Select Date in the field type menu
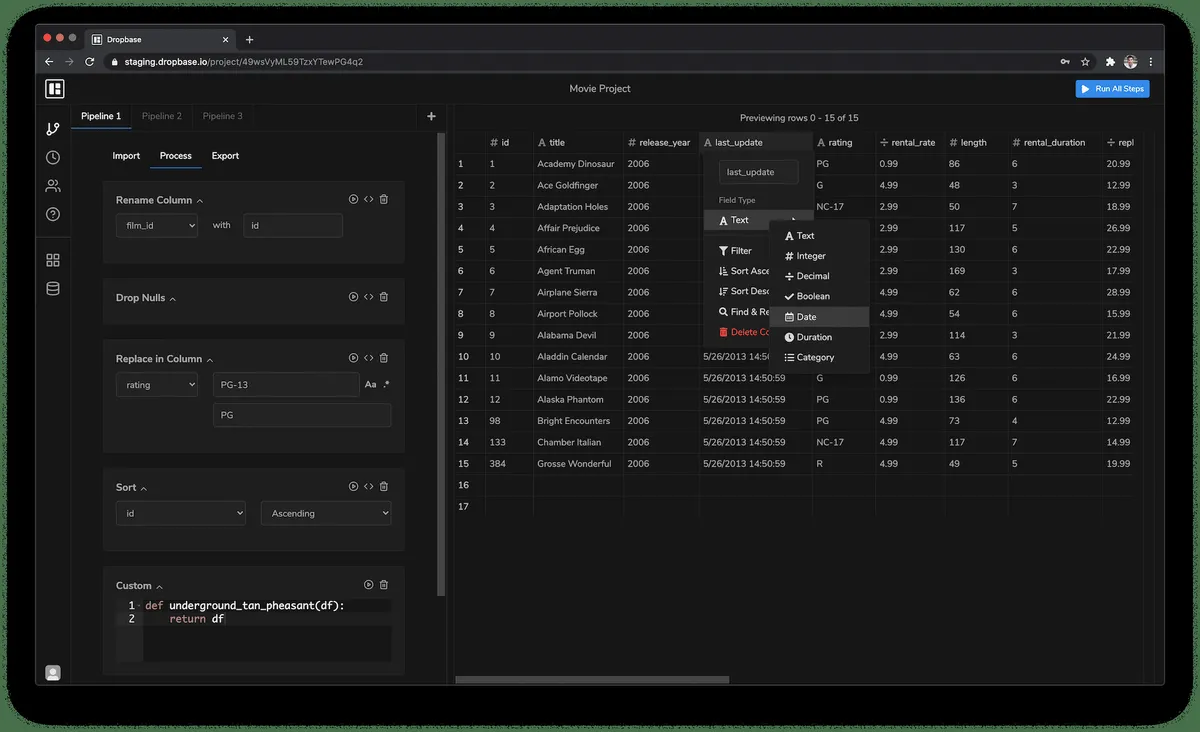The image size is (1200, 732). [x=805, y=317]
